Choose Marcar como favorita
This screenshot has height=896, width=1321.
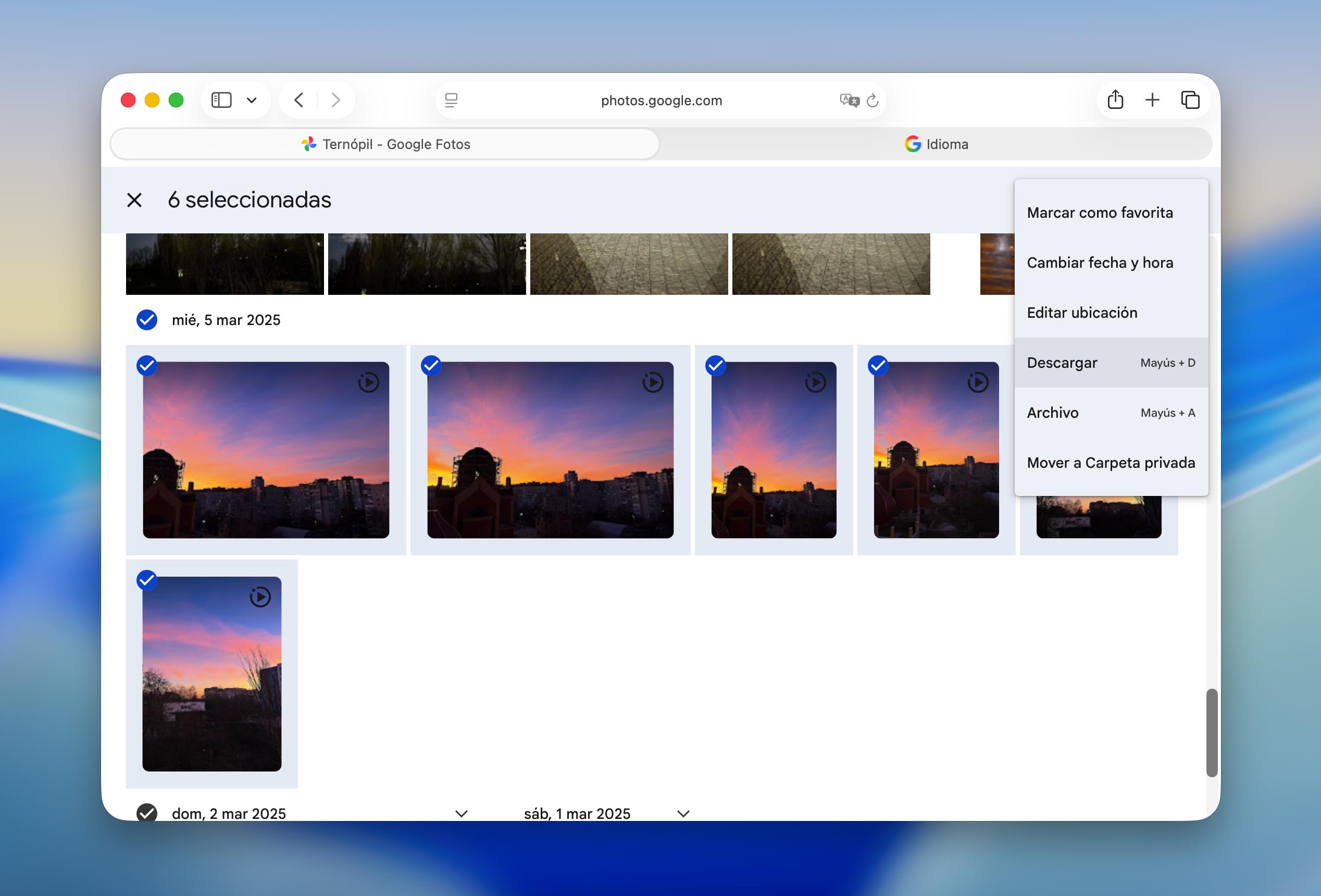pyautogui.click(x=1111, y=213)
